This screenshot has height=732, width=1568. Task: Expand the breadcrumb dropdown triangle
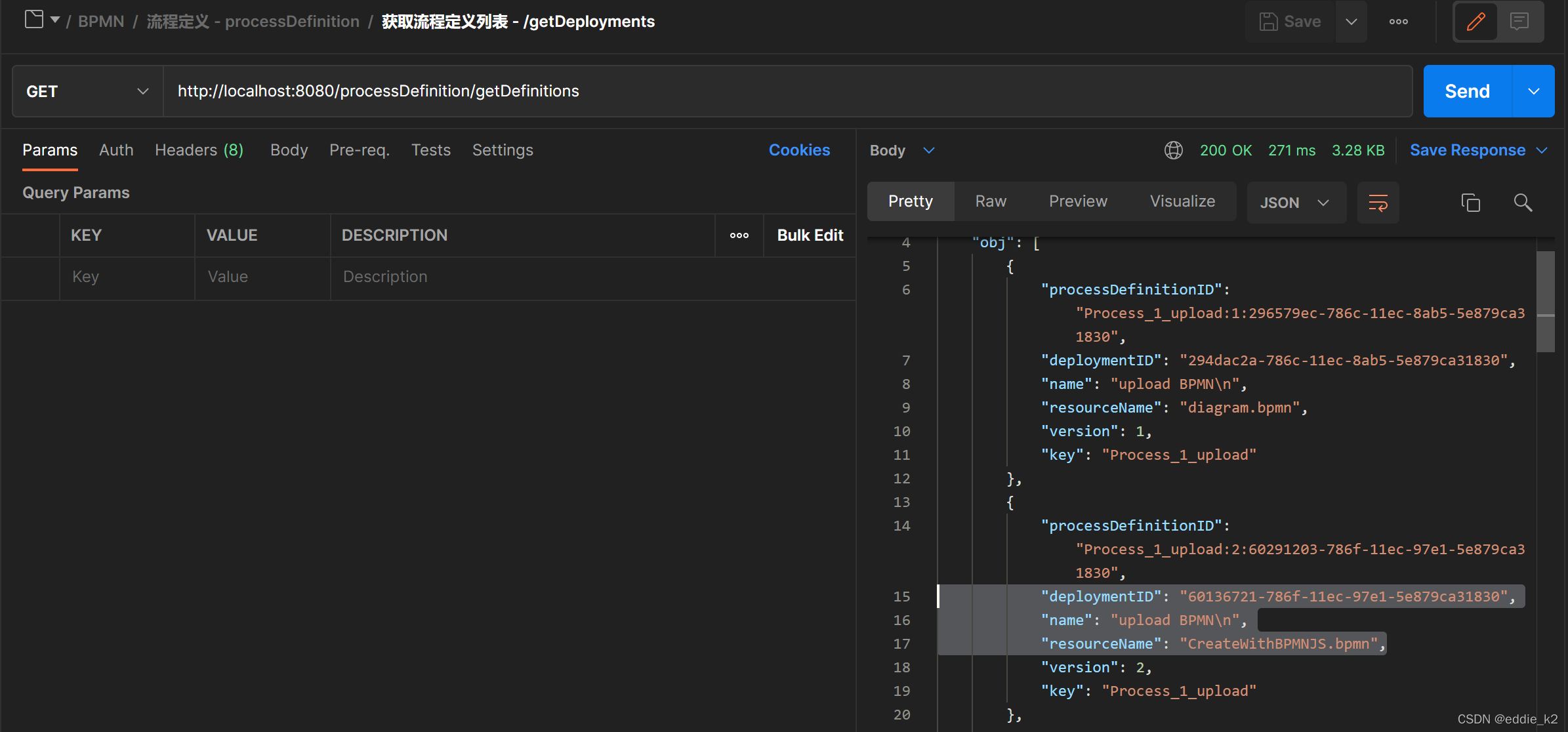[55, 20]
